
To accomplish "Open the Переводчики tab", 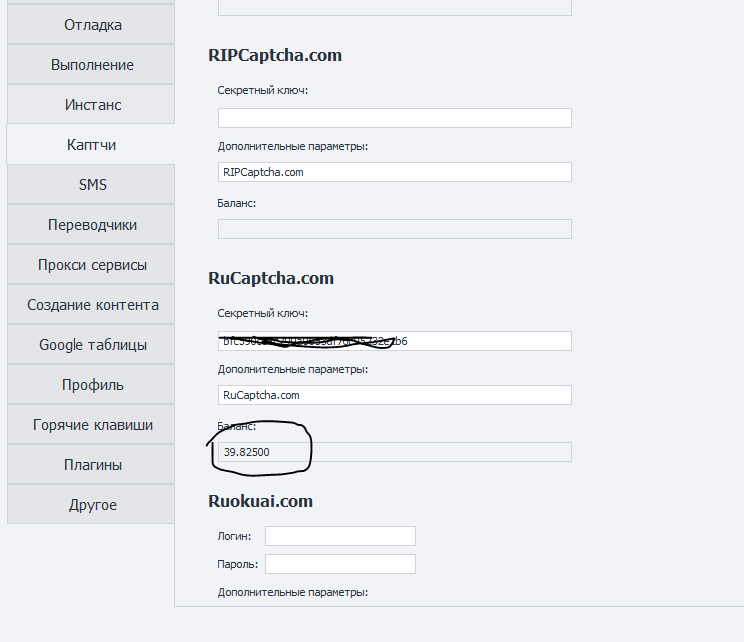I will click(91, 224).
